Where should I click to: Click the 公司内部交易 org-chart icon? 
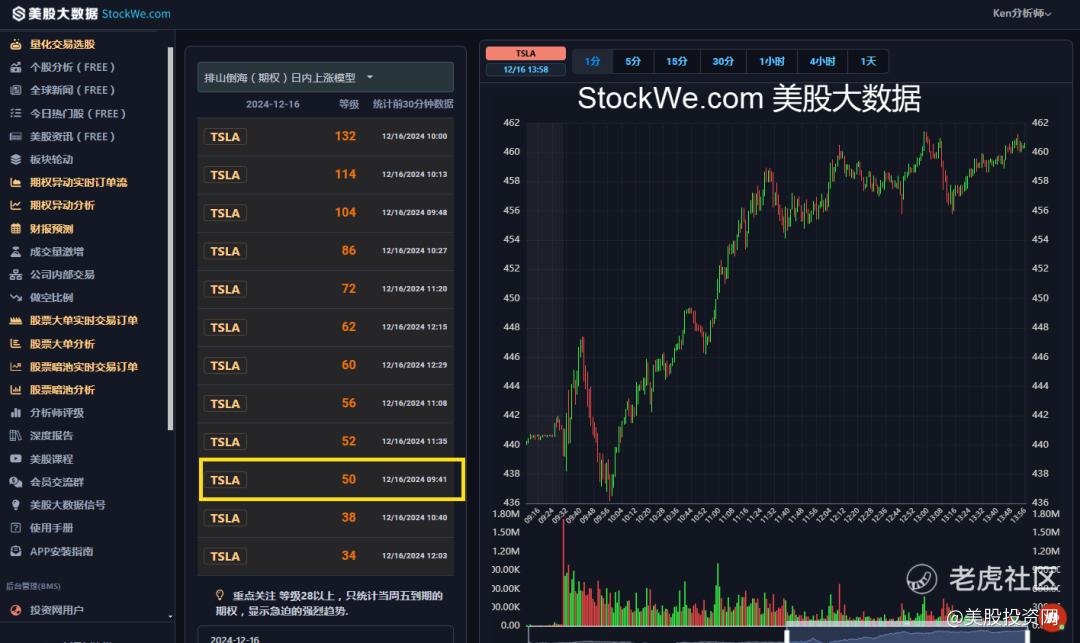[15, 275]
